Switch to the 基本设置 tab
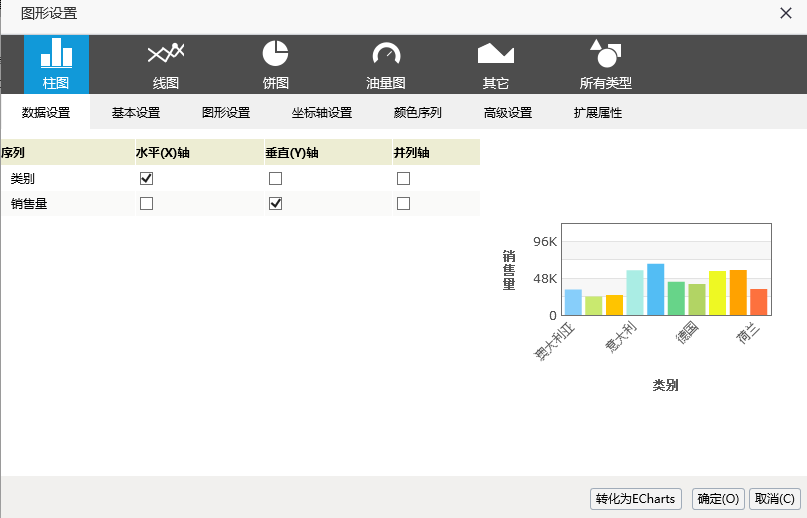 click(x=136, y=112)
